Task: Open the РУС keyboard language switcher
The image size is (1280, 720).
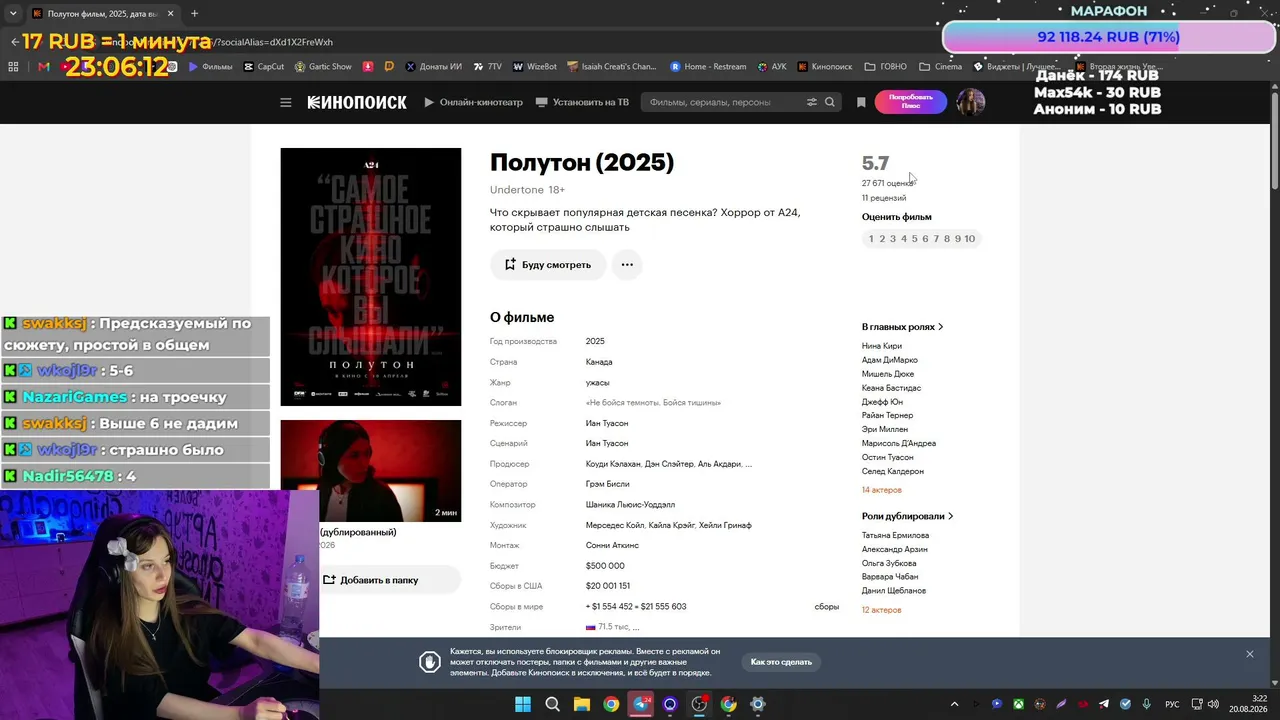Action: [1172, 704]
